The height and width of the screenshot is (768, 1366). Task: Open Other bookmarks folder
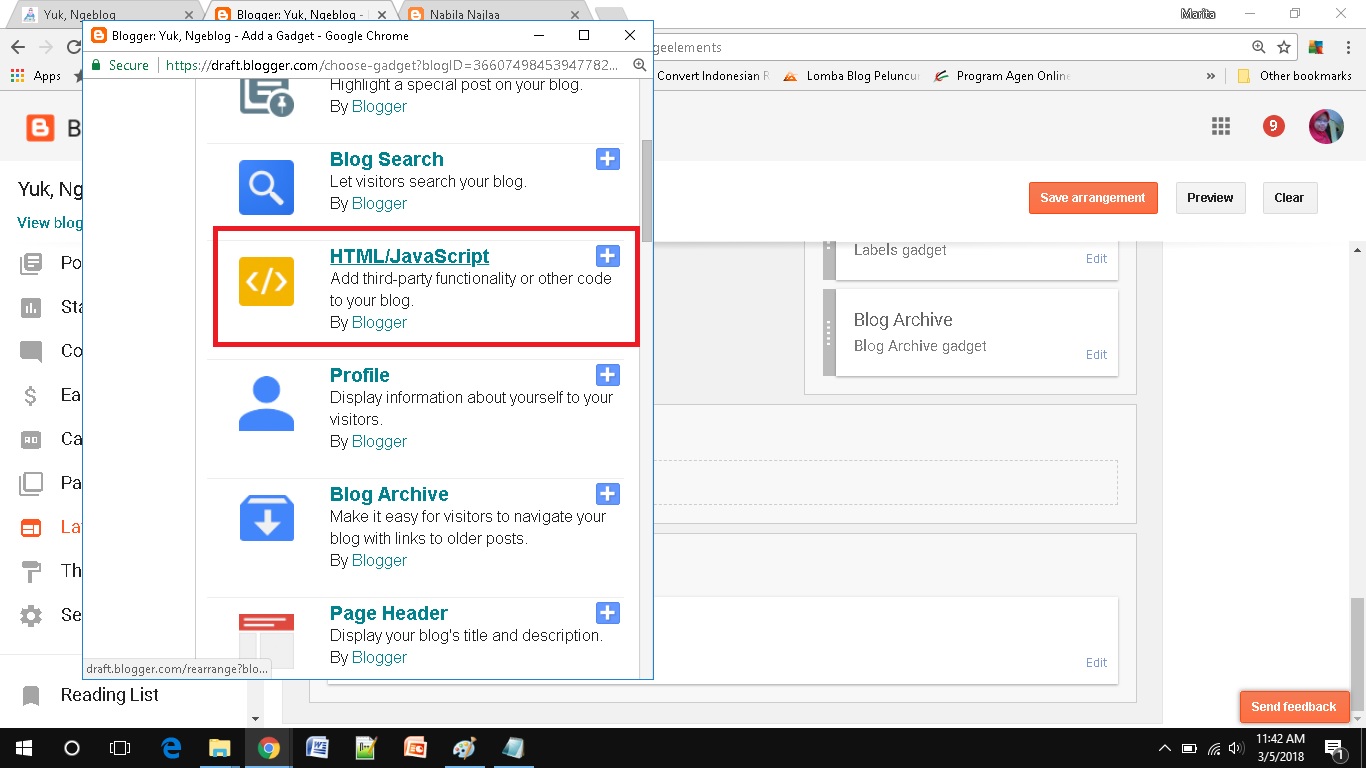click(1295, 76)
